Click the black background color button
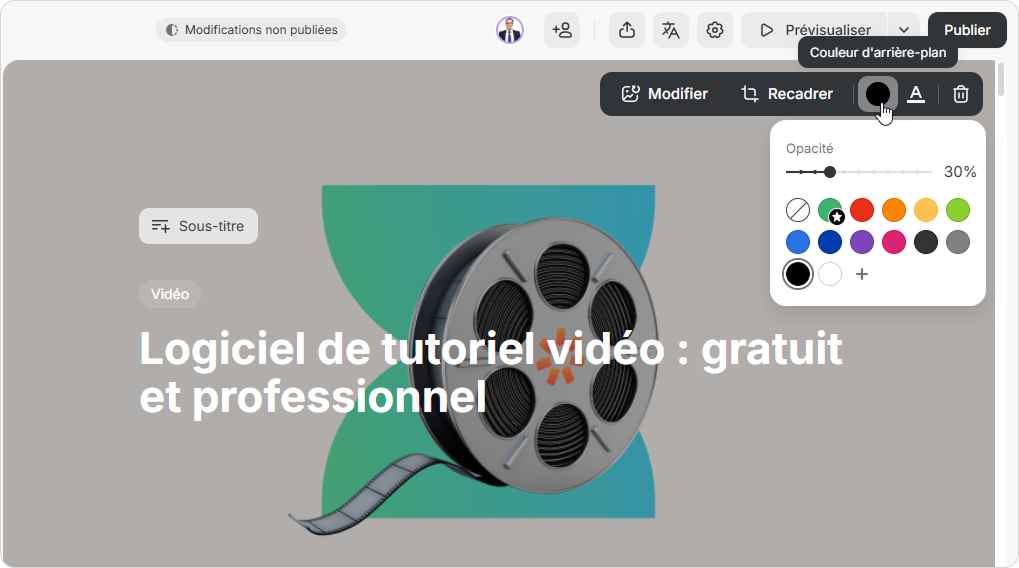1019x568 pixels. click(x=877, y=94)
